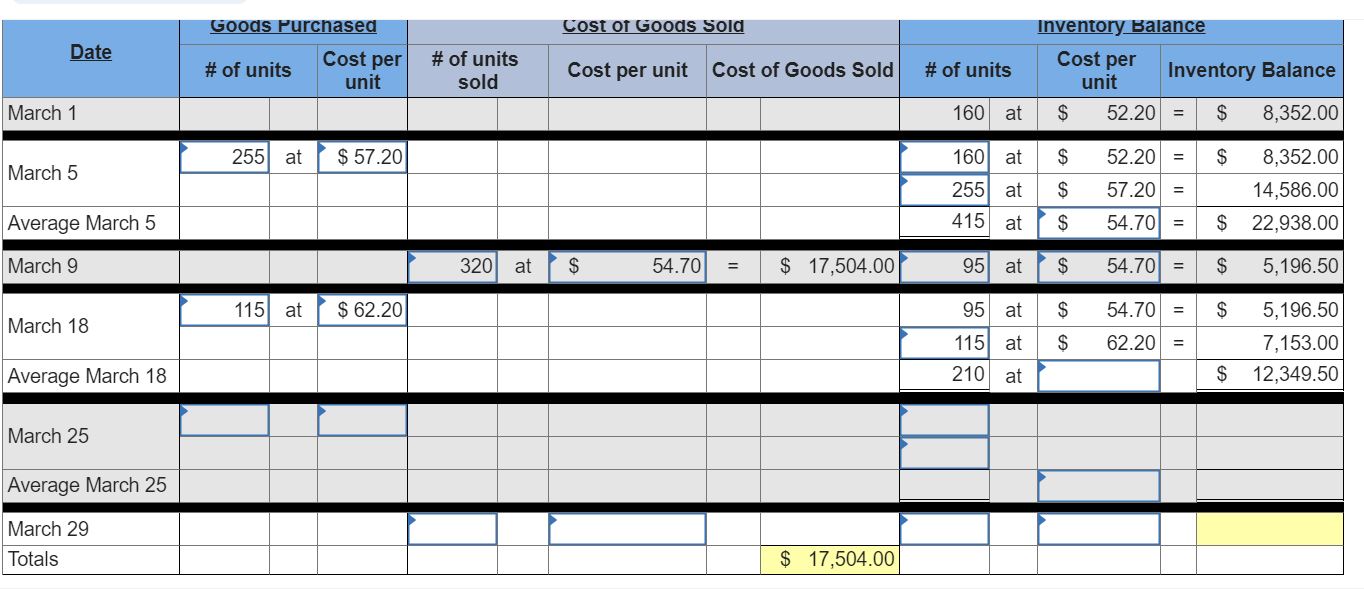Select the March 29 inventory units field

[x=945, y=529]
